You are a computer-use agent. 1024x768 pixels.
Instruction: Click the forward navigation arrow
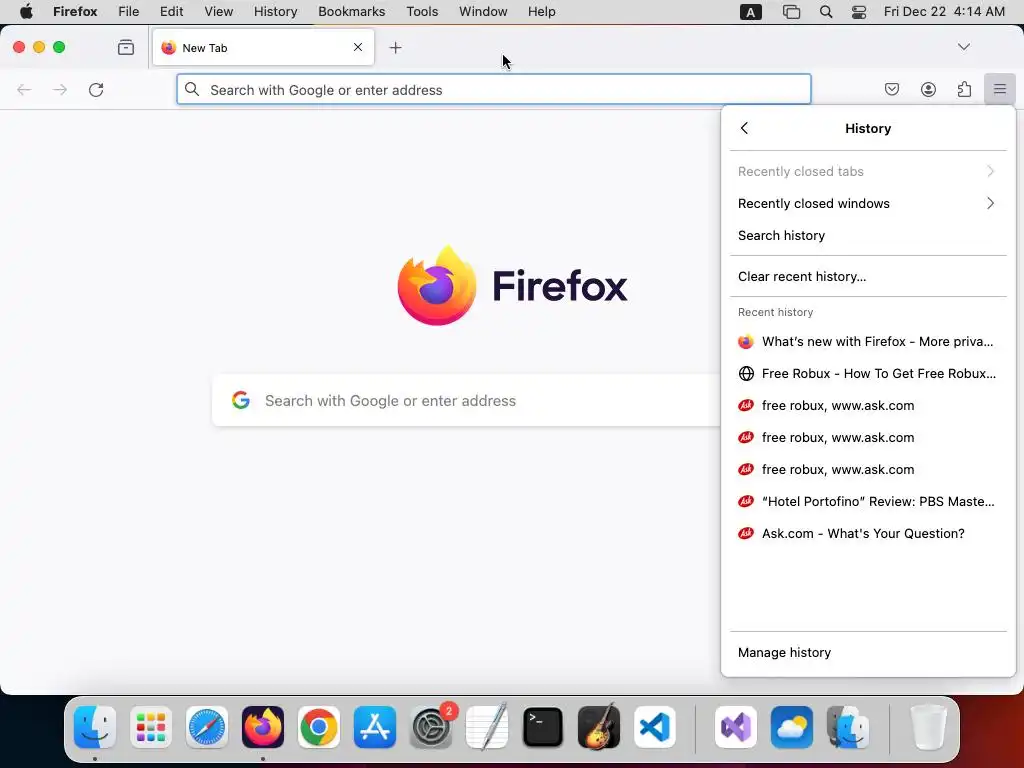pos(60,89)
